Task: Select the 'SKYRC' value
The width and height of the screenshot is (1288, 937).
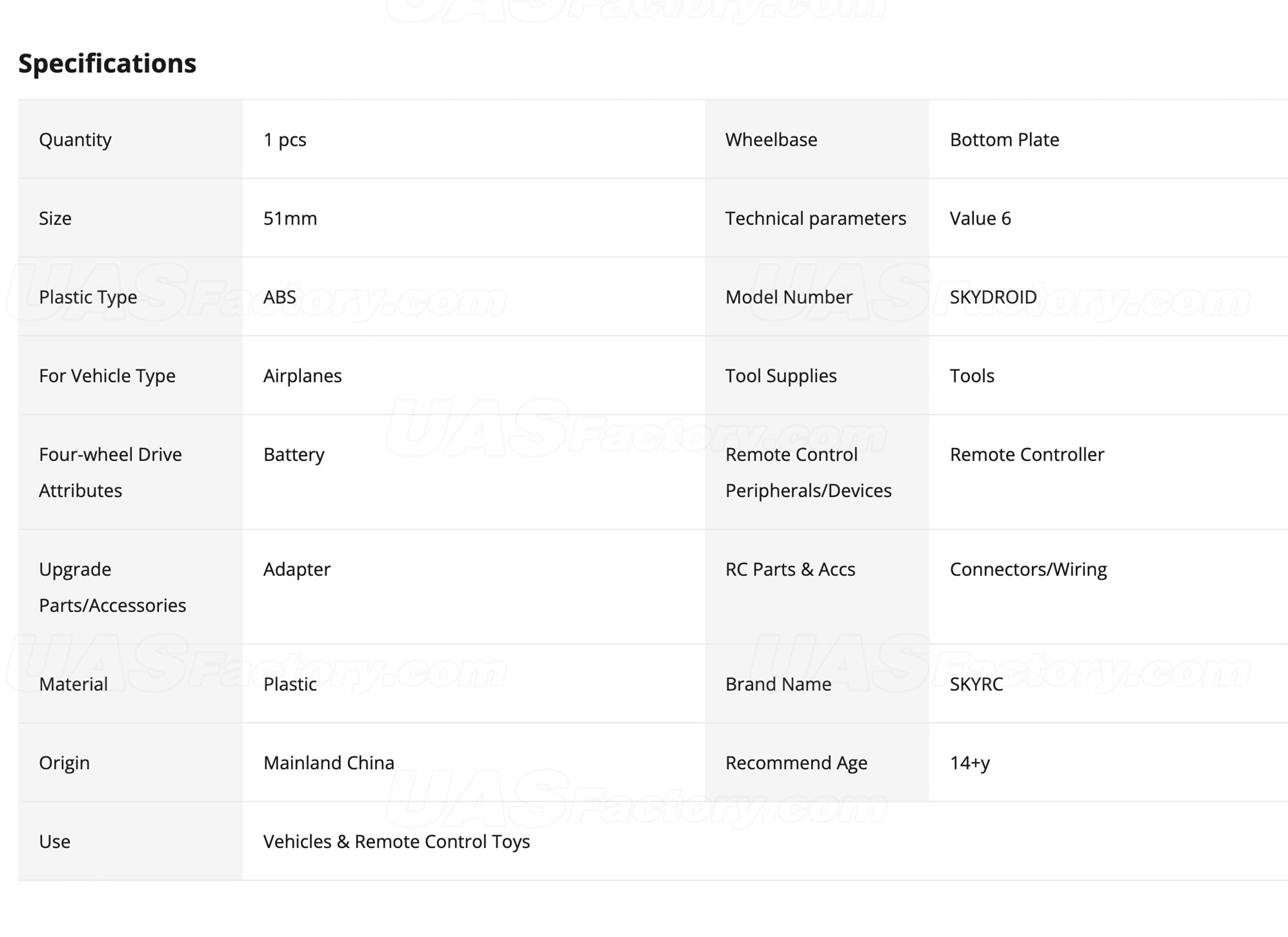Action: [976, 684]
